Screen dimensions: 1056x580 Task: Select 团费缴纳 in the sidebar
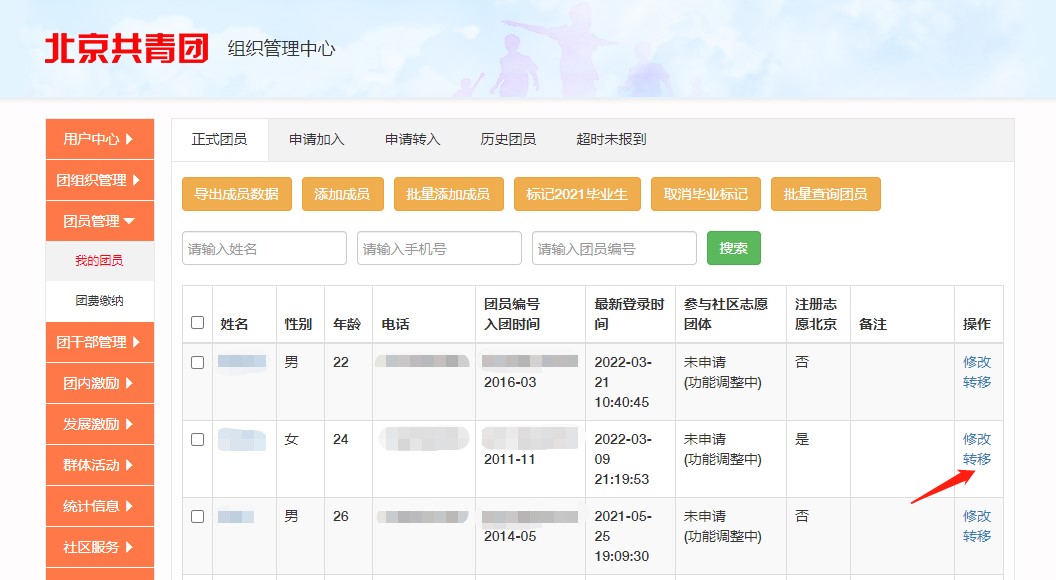point(99,301)
